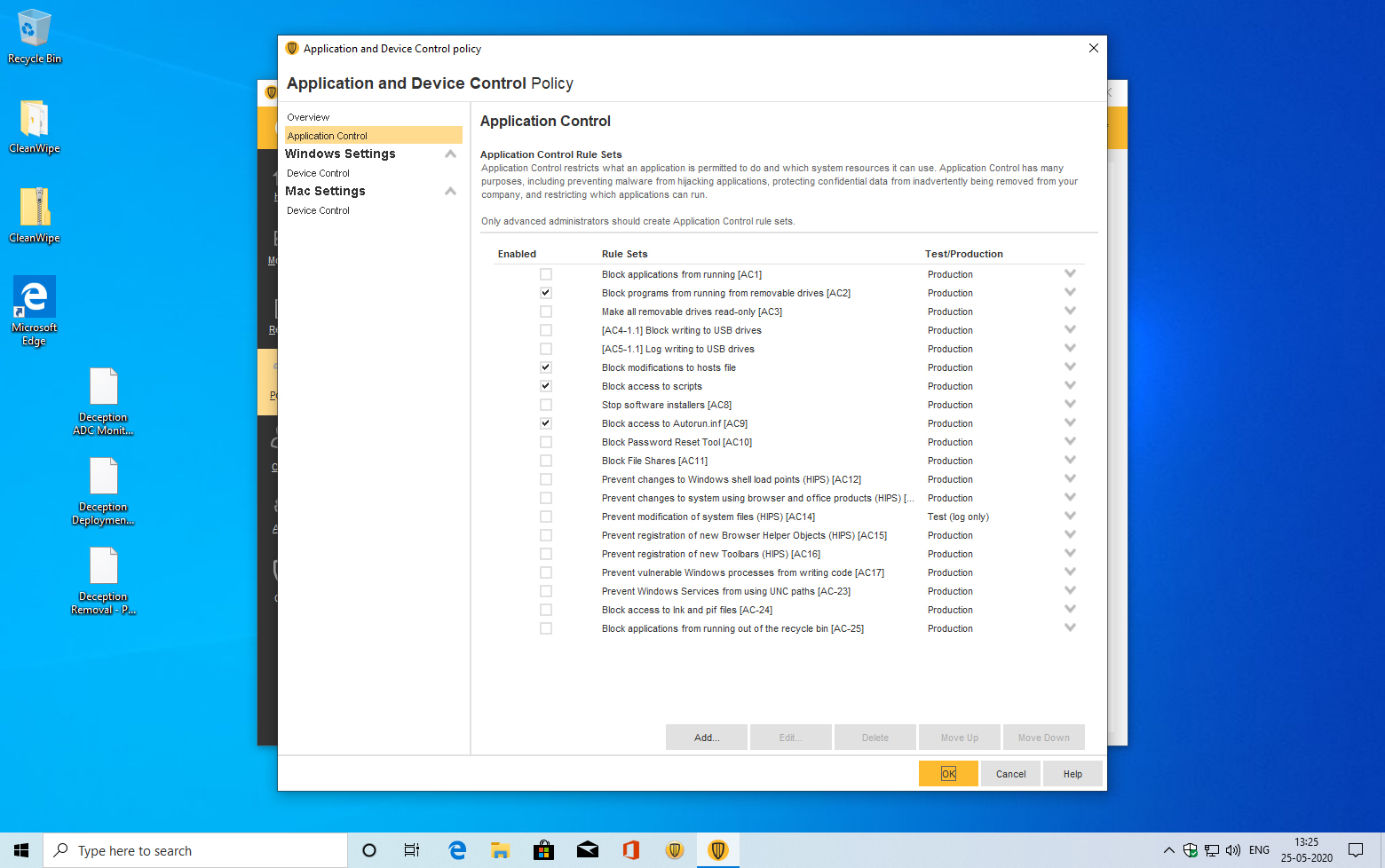Collapse the Mac Settings section
1385x868 pixels.
pyautogui.click(x=450, y=191)
